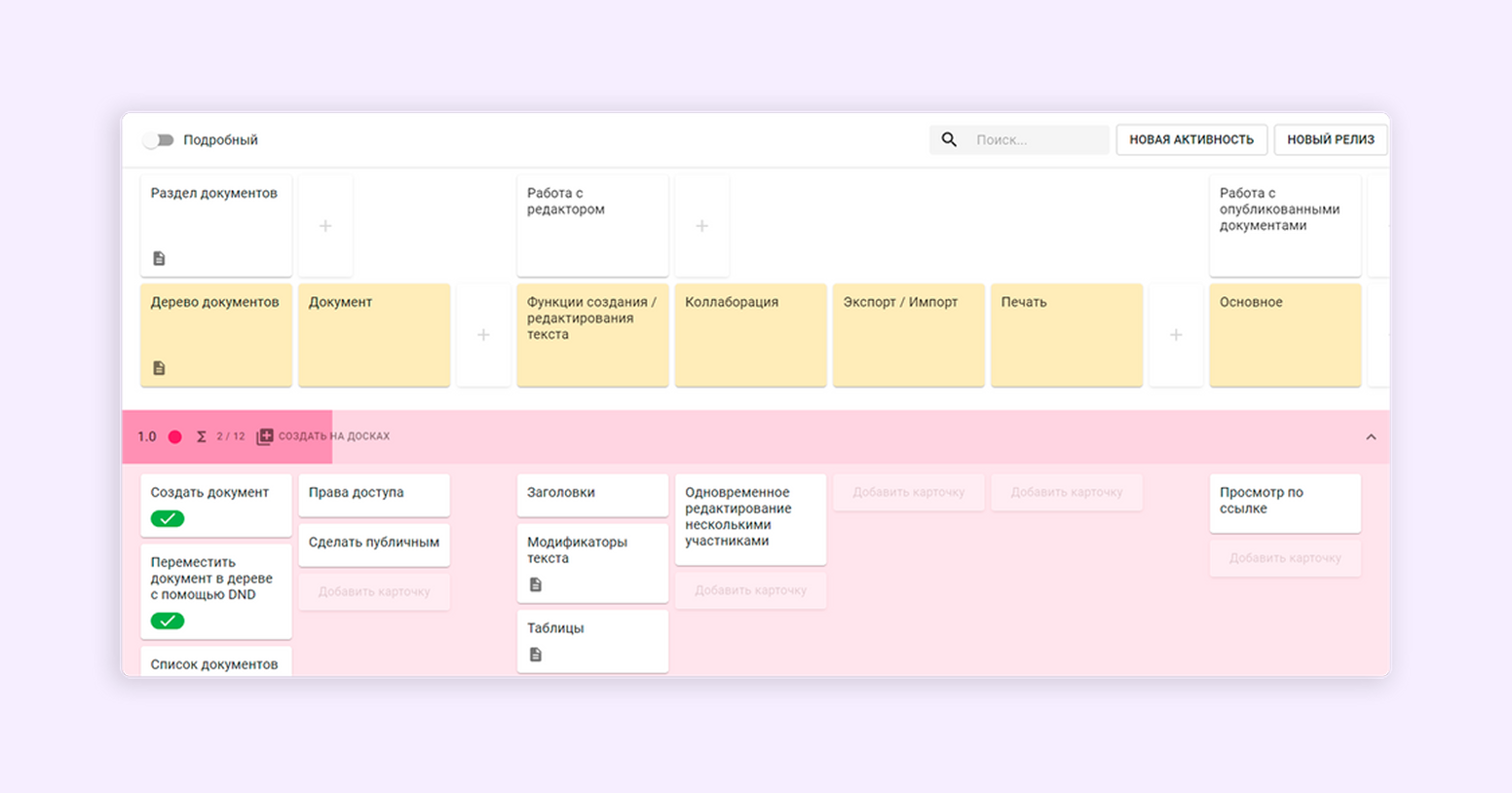This screenshot has width=1512, height=793.
Task: Open the Модификаторы текста card
Action: click(x=592, y=563)
